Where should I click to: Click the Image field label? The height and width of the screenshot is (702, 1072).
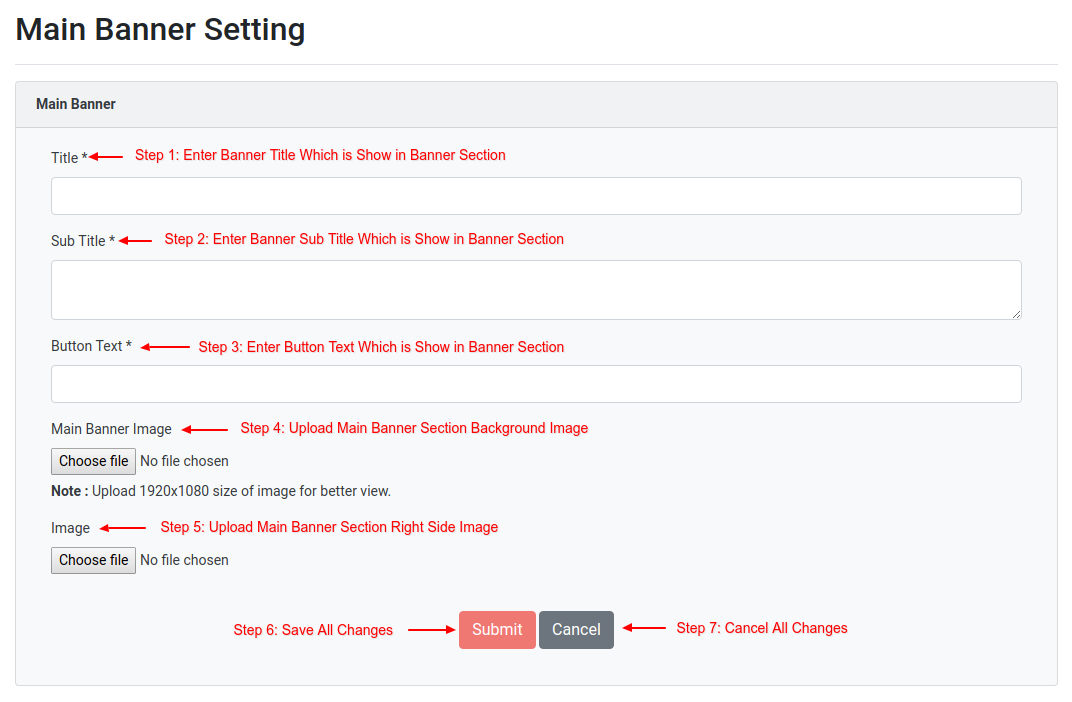(x=70, y=528)
